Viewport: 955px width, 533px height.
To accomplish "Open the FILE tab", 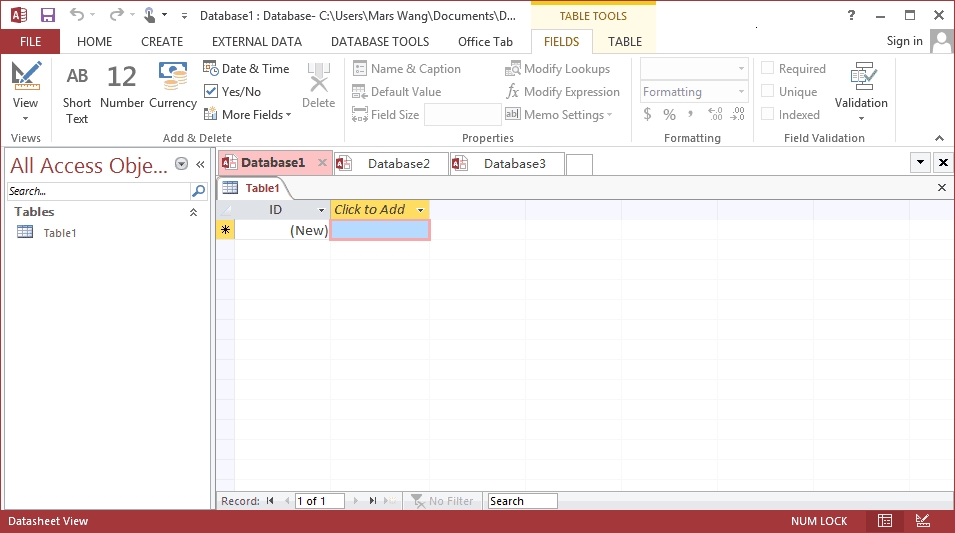I will [30, 41].
